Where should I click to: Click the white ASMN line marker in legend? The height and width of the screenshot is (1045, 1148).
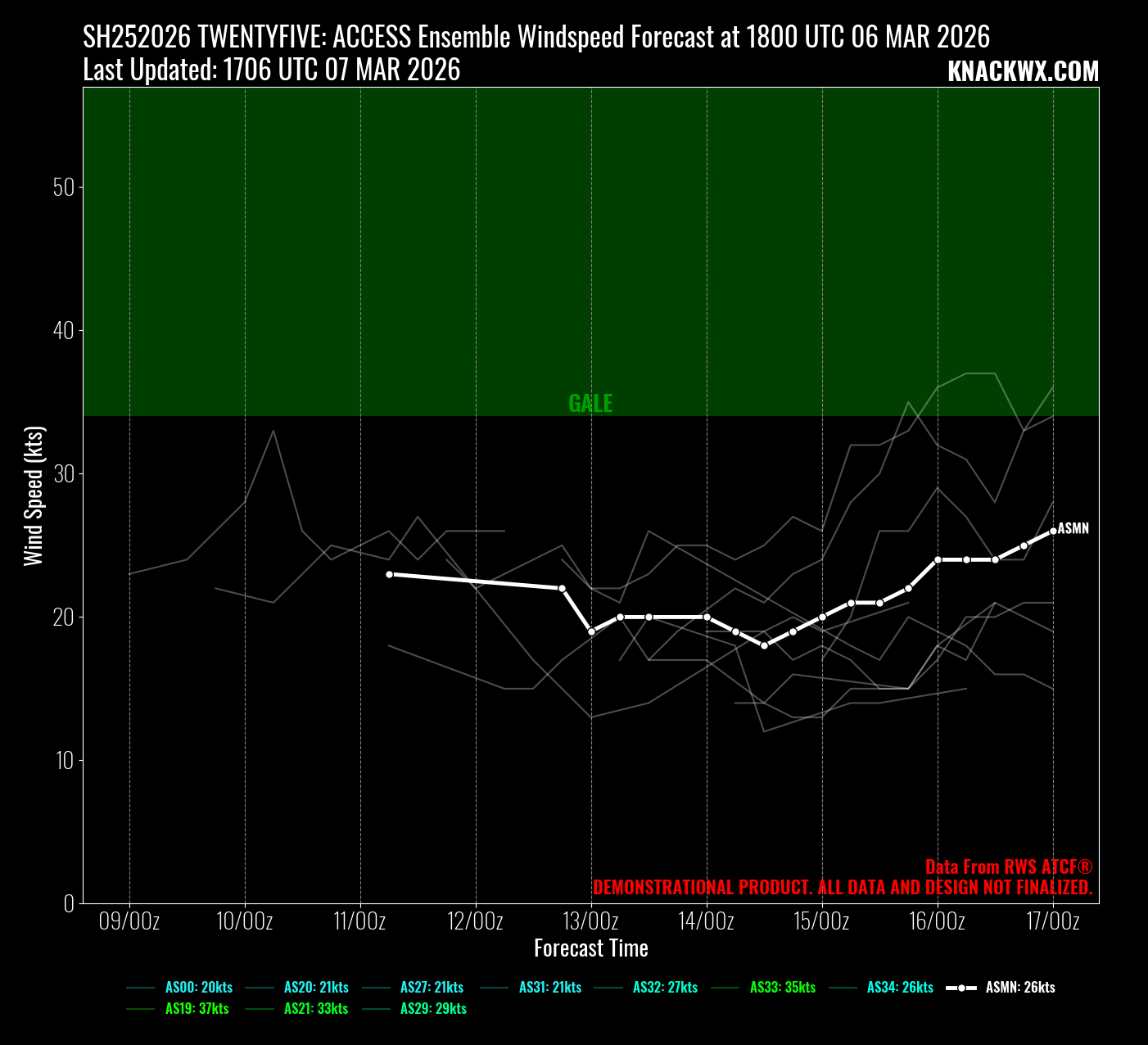click(x=961, y=988)
